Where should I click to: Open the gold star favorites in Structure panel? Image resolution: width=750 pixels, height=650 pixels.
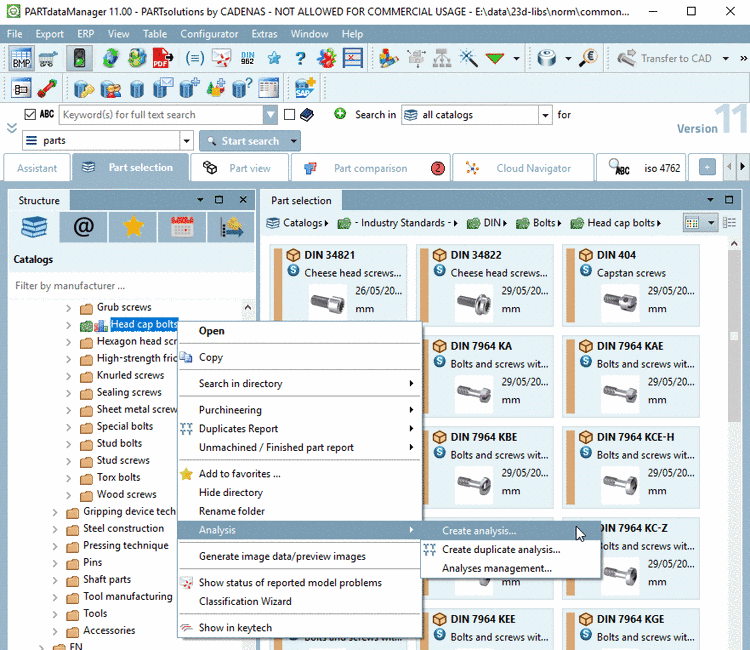coord(133,227)
